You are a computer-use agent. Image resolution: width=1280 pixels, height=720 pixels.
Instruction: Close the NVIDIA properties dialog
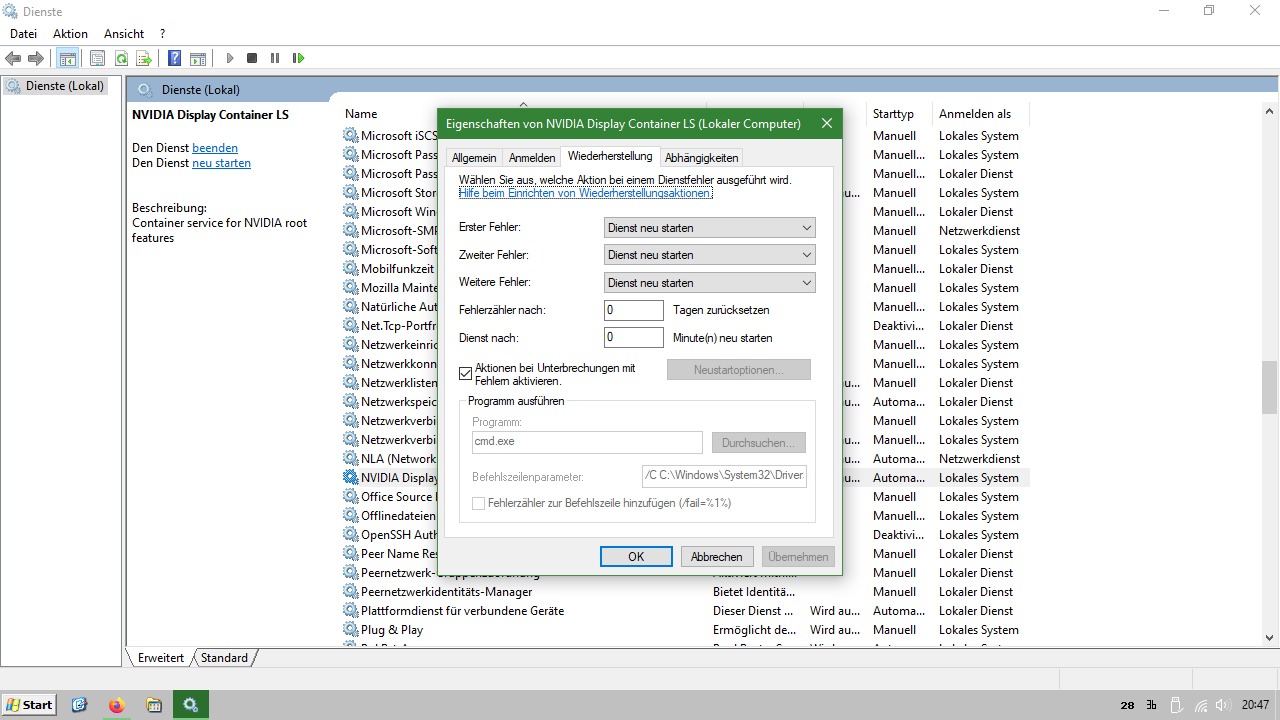(x=827, y=124)
